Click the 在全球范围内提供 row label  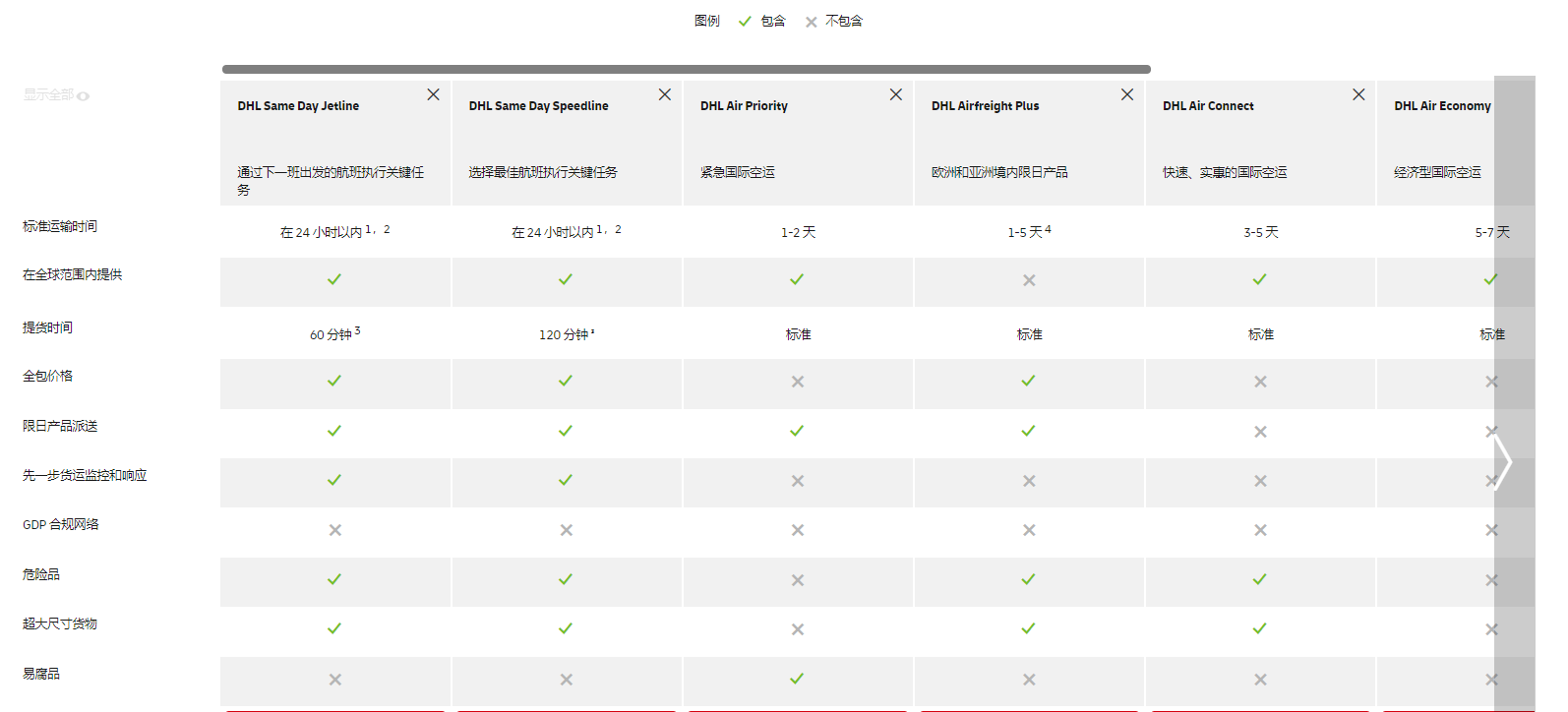click(73, 274)
